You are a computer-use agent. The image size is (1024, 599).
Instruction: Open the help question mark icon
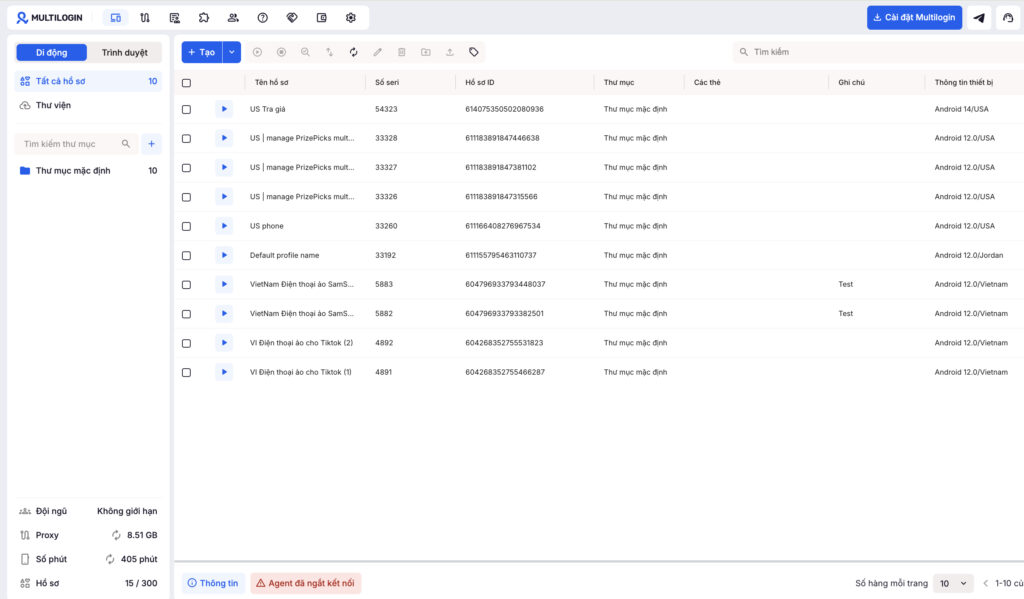tap(262, 18)
